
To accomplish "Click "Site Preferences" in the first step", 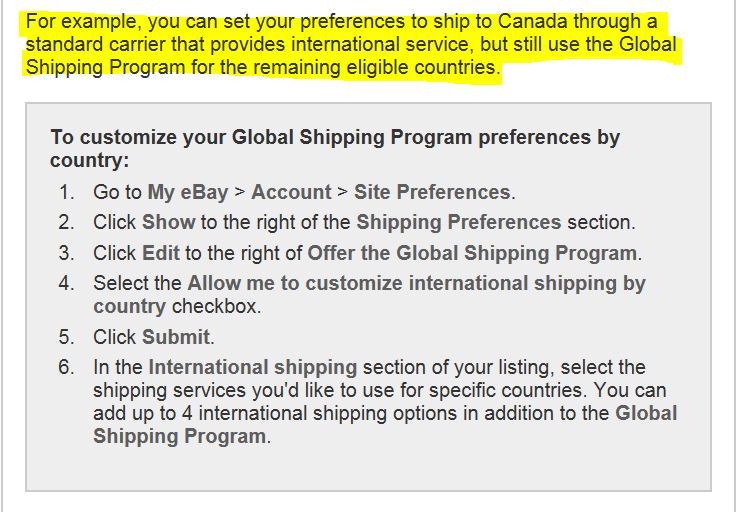I will (432, 192).
